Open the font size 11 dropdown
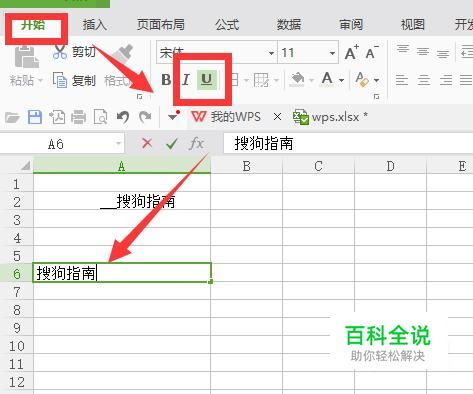The image size is (473, 394). click(332, 53)
